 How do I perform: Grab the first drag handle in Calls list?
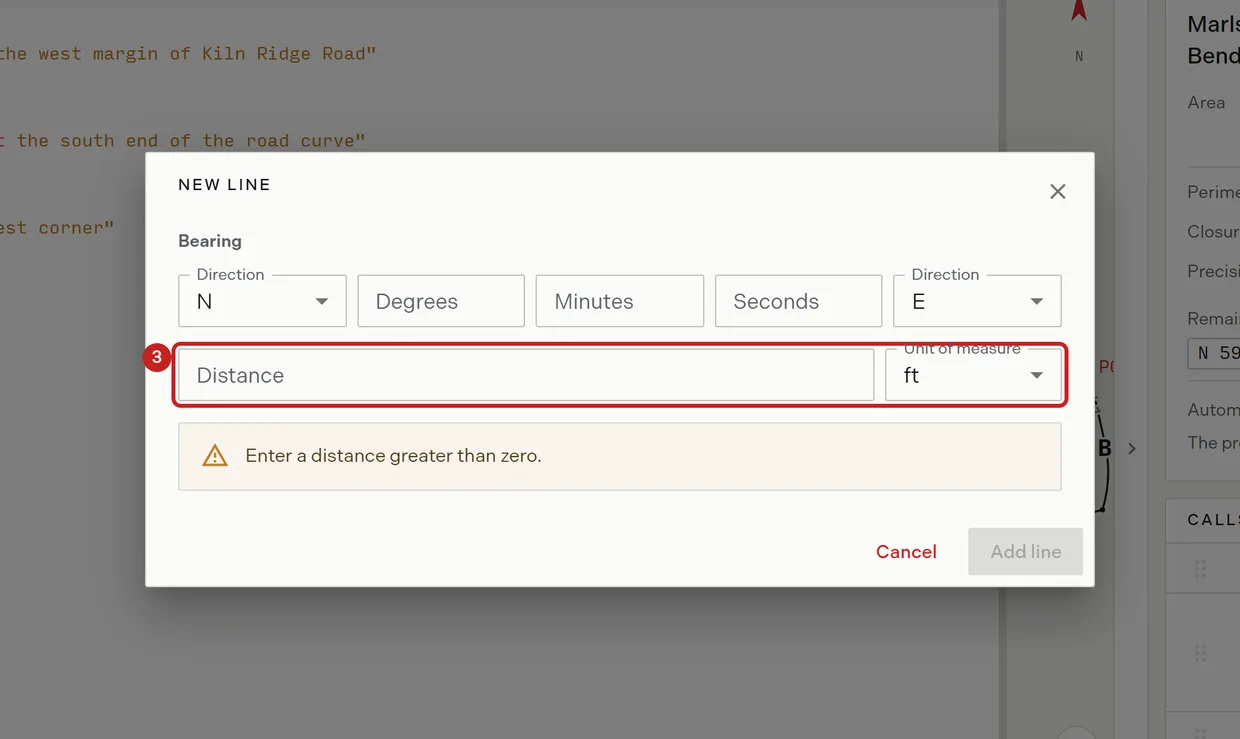tap(1200, 569)
